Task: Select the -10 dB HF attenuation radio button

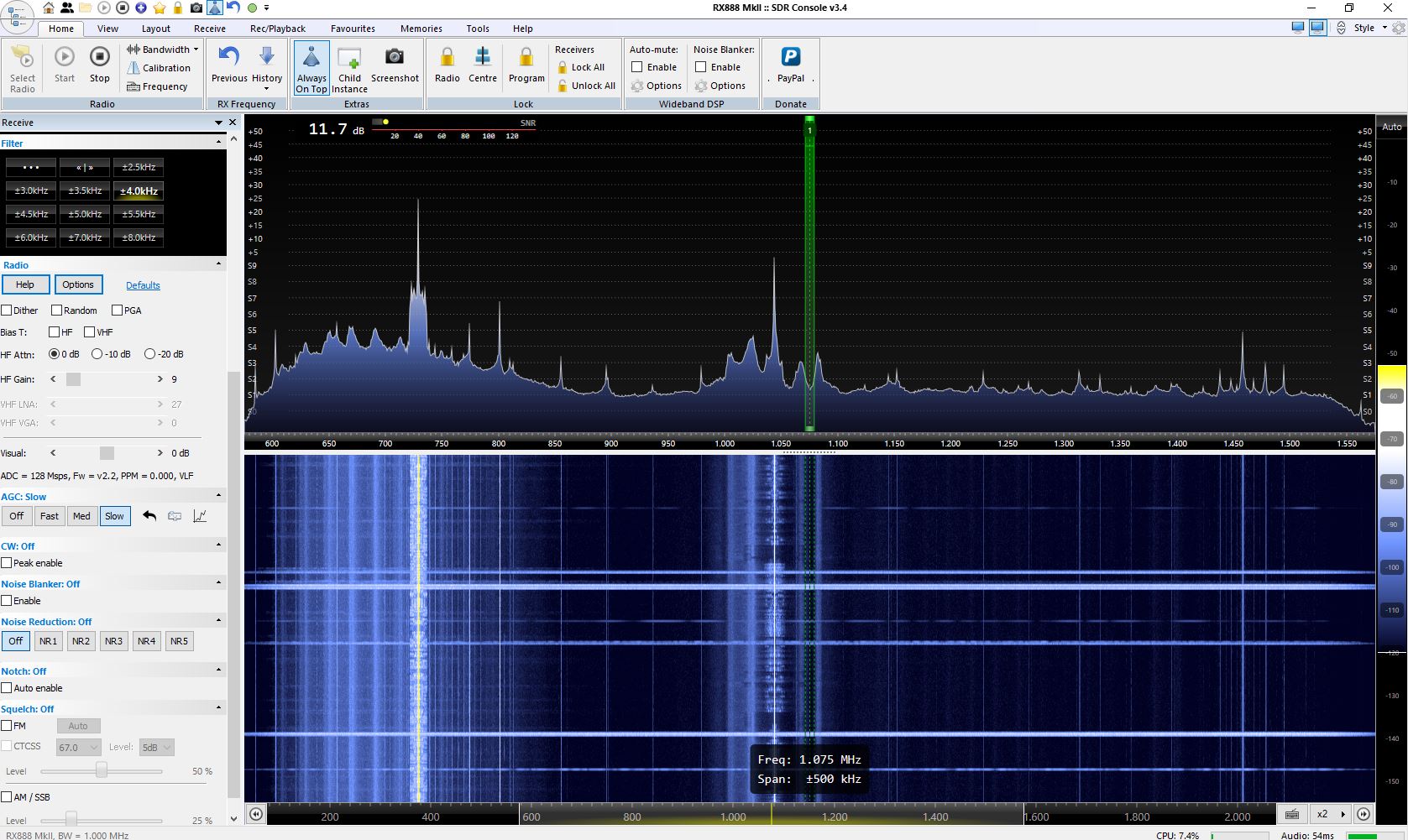Action: point(98,354)
